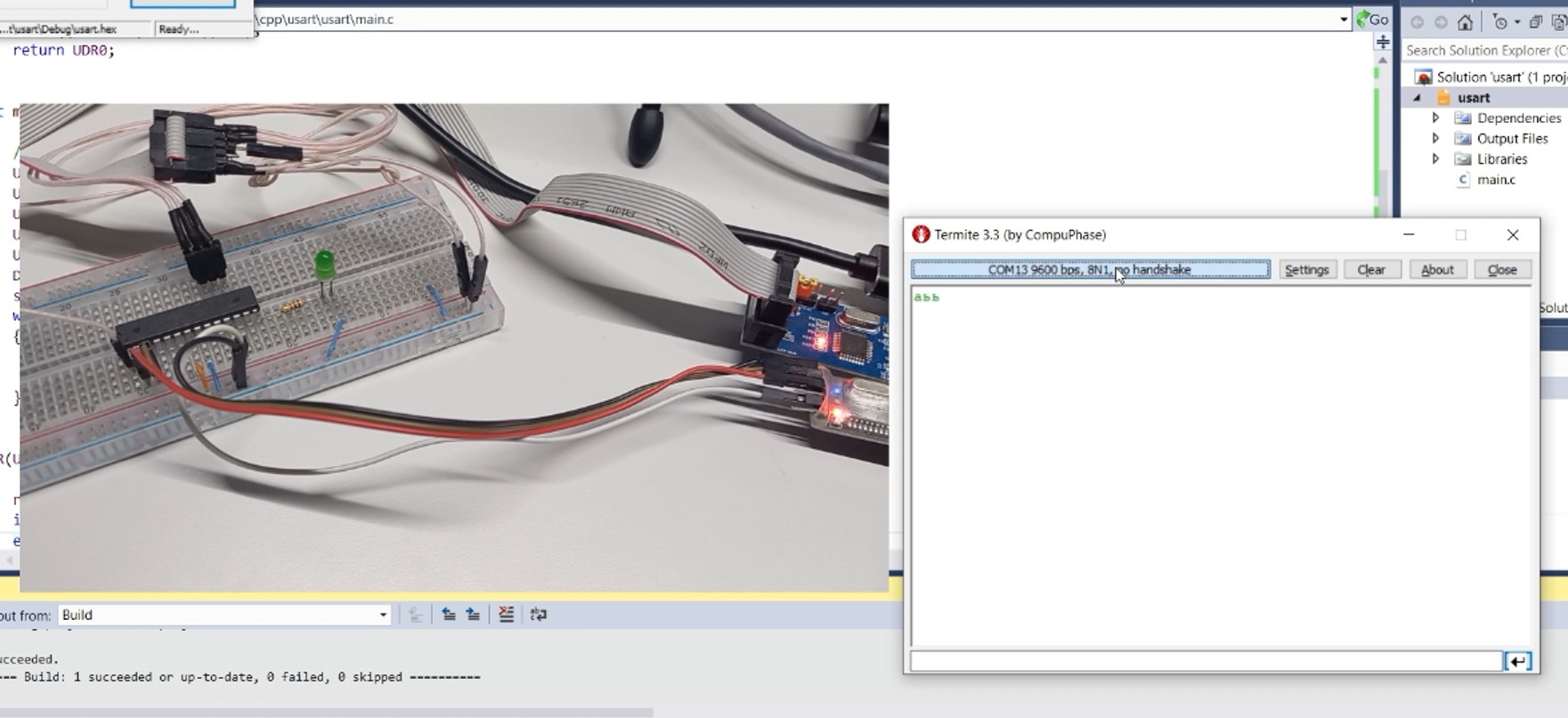Click the editor vertical scrollbar up arrow
This screenshot has width=1568, height=718.
pyautogui.click(x=1383, y=61)
